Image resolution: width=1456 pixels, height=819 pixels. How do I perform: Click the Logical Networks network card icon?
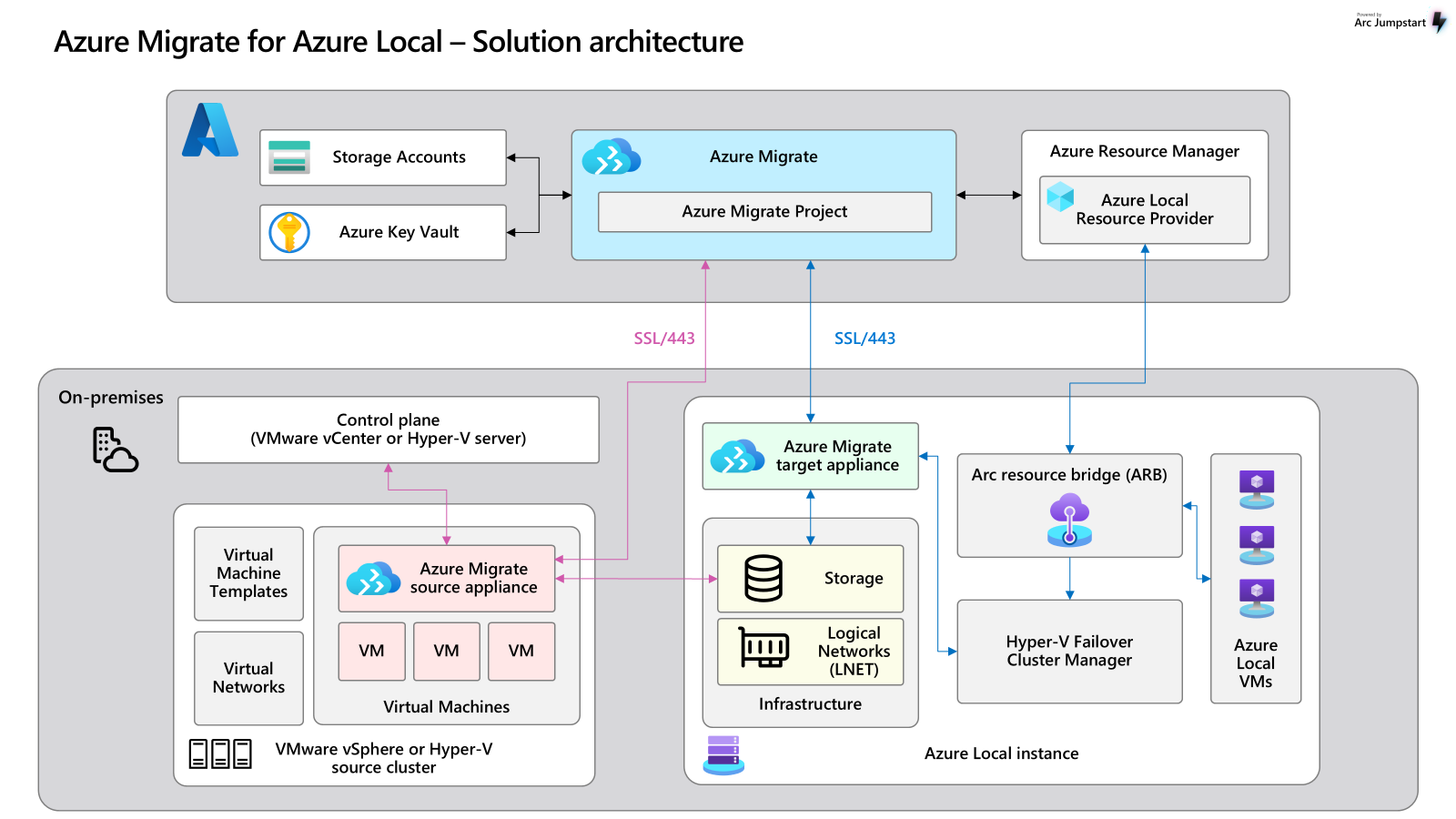coord(763,648)
